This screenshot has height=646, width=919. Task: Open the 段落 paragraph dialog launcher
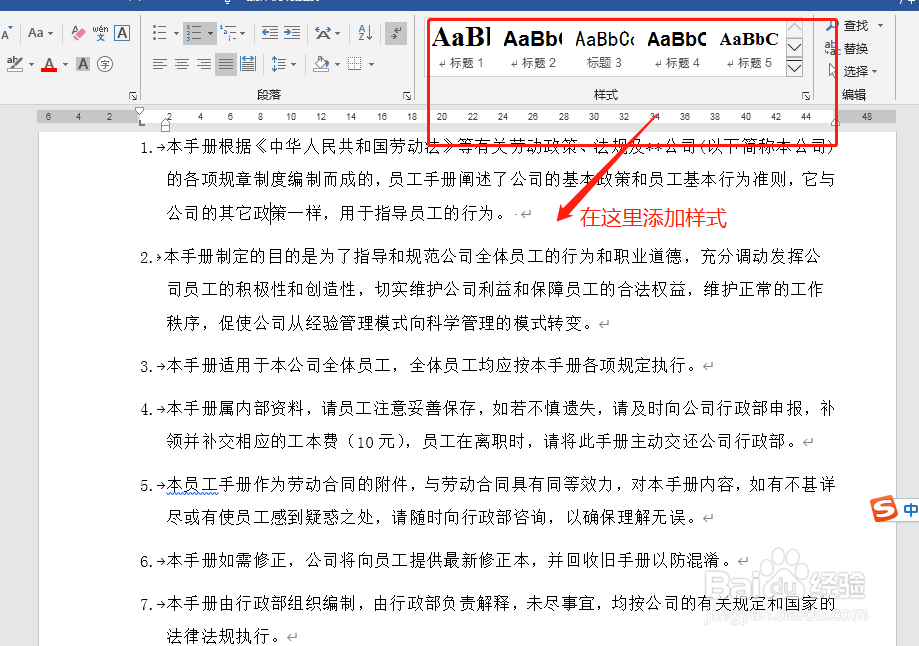407,95
